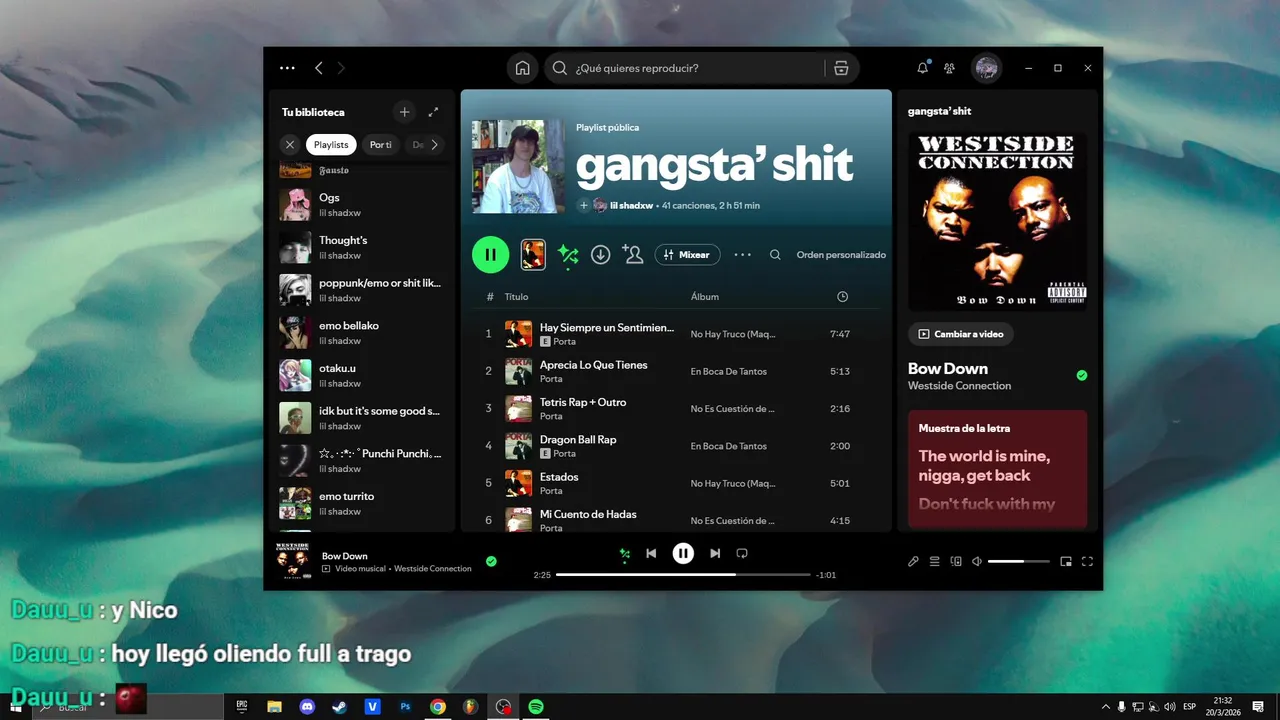Clear the library filter with X
This screenshot has height=720, width=1280.
coord(290,145)
